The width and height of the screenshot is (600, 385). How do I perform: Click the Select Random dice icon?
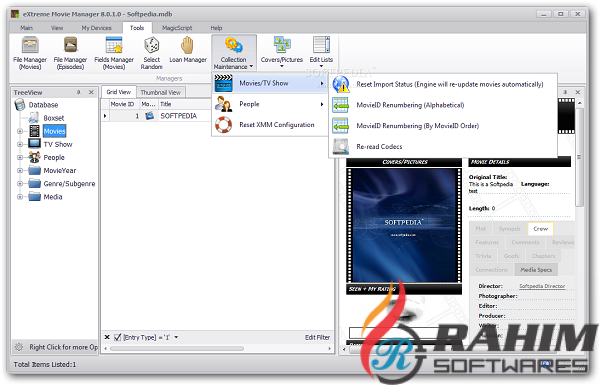tap(152, 46)
